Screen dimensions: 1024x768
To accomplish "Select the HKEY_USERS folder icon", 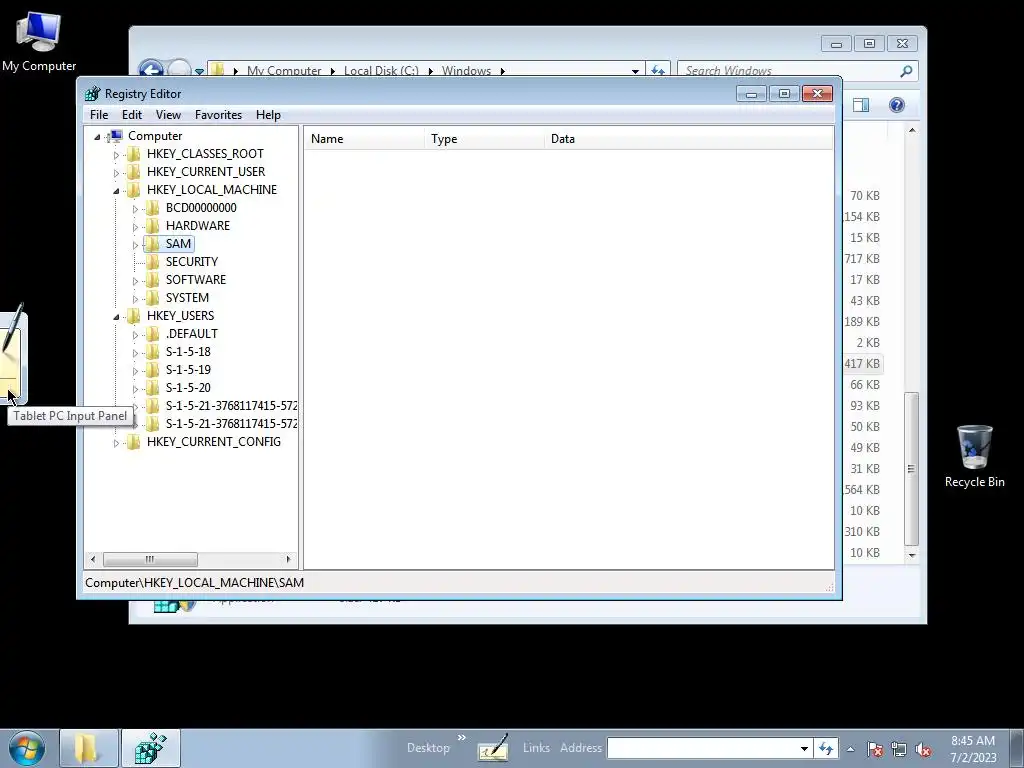I will (x=133, y=315).
